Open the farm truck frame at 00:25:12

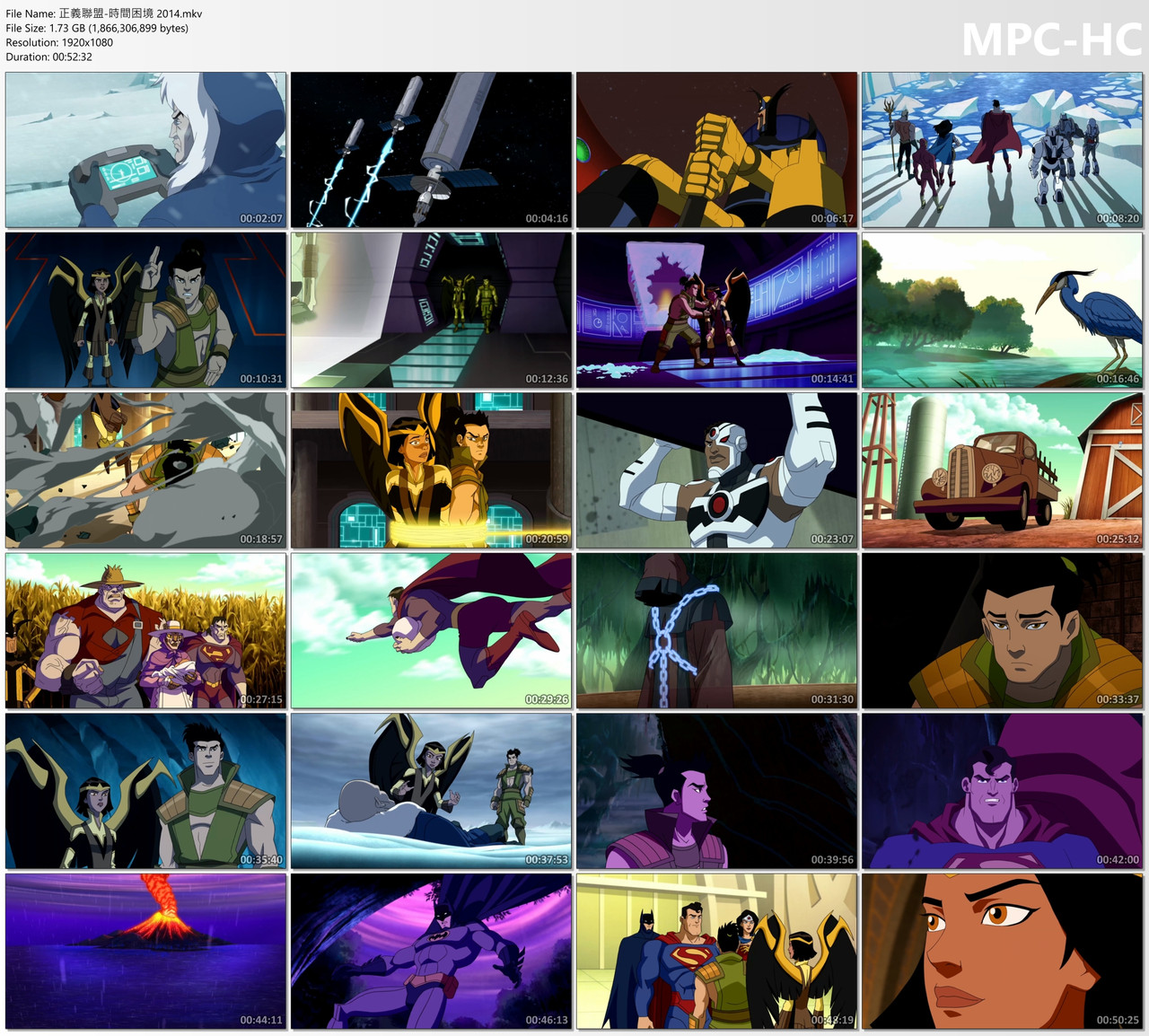[1002, 470]
